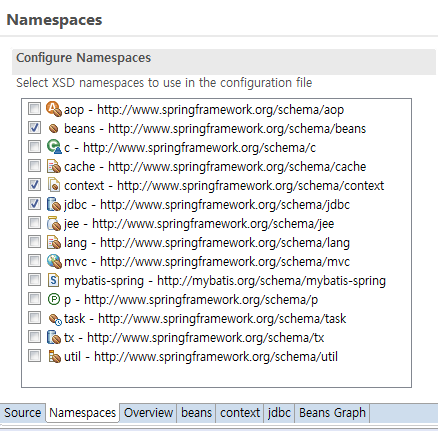Click the mvc namespace globe icon
The height and width of the screenshot is (431, 438).
pos(54,261)
